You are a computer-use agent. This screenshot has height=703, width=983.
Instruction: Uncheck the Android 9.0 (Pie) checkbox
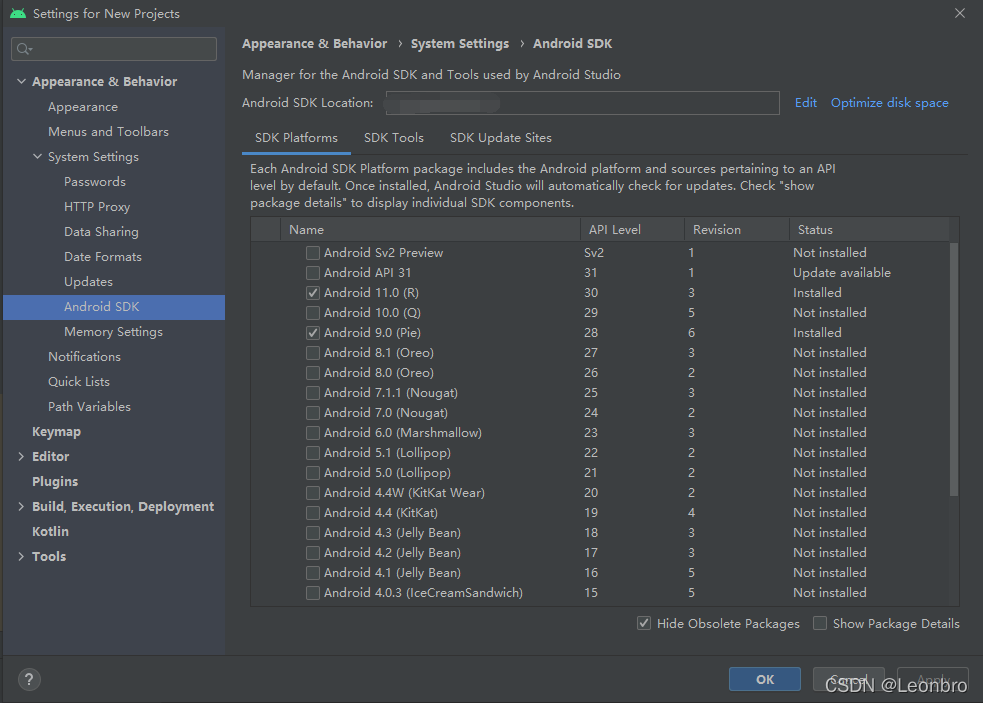313,333
